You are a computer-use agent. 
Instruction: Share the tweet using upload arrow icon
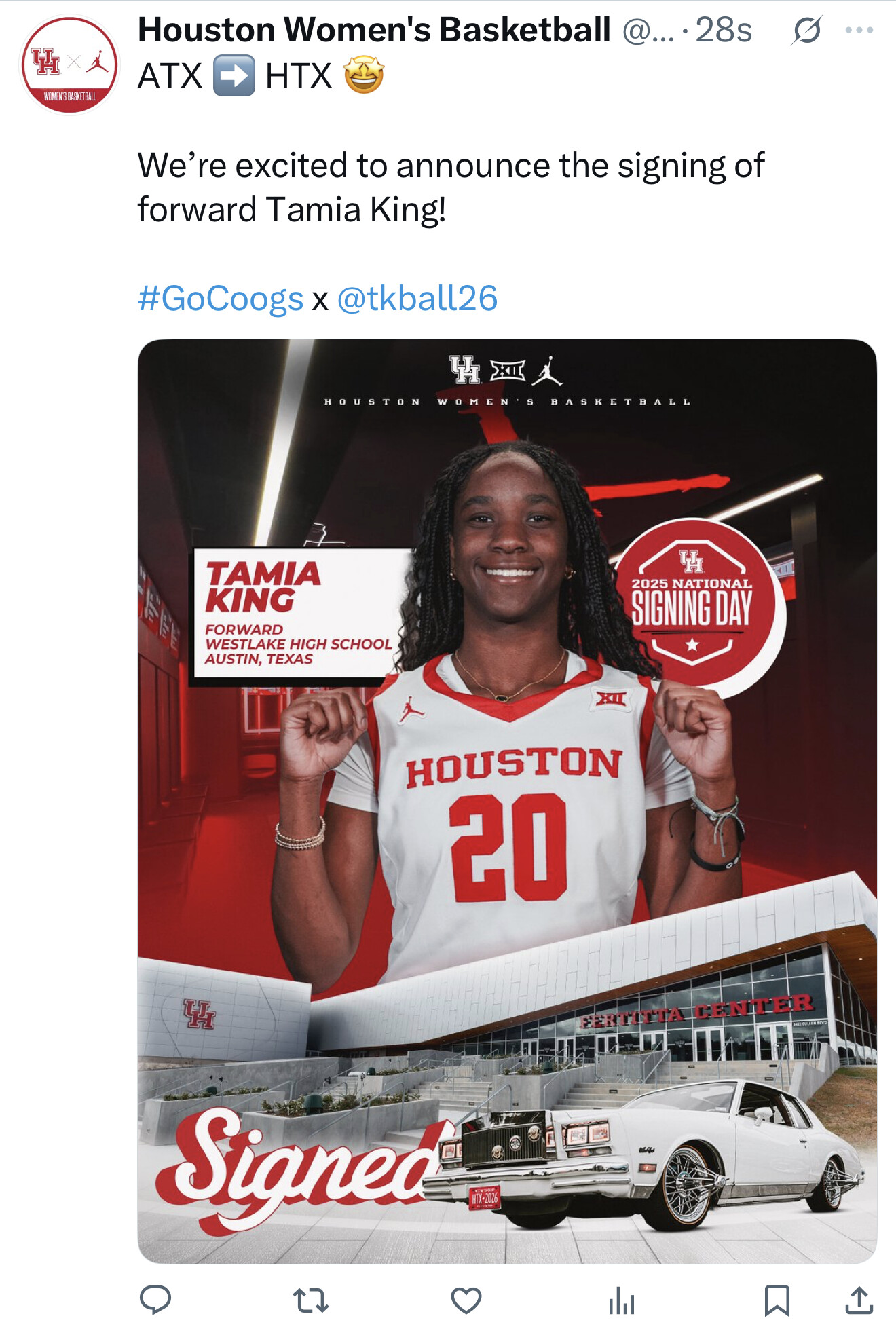click(x=859, y=1300)
